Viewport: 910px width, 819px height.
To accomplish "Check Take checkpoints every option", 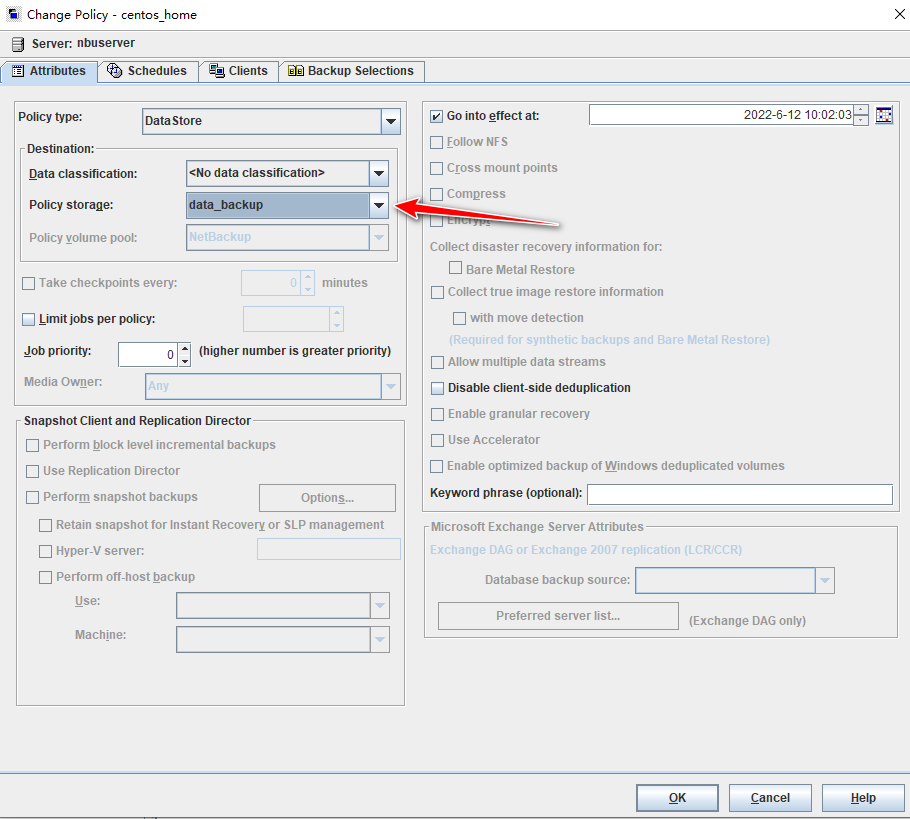I will (28, 283).
